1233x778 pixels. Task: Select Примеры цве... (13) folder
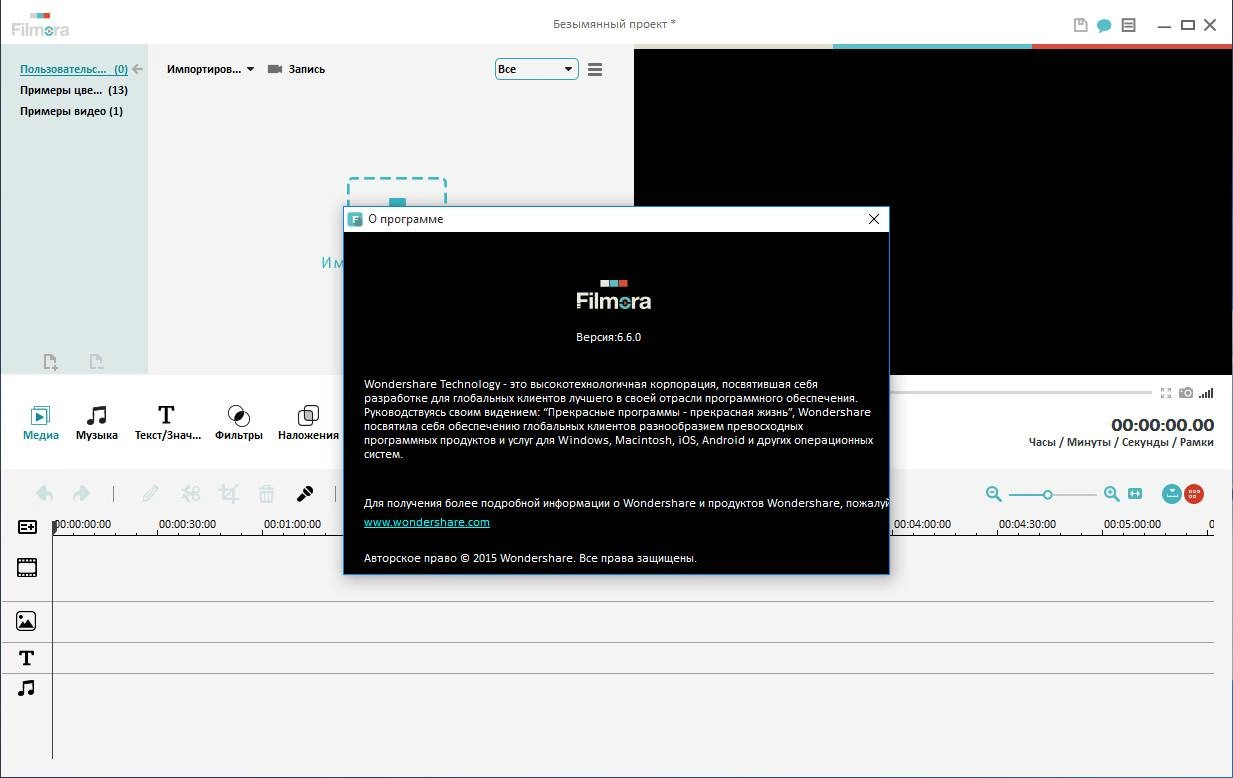point(74,90)
